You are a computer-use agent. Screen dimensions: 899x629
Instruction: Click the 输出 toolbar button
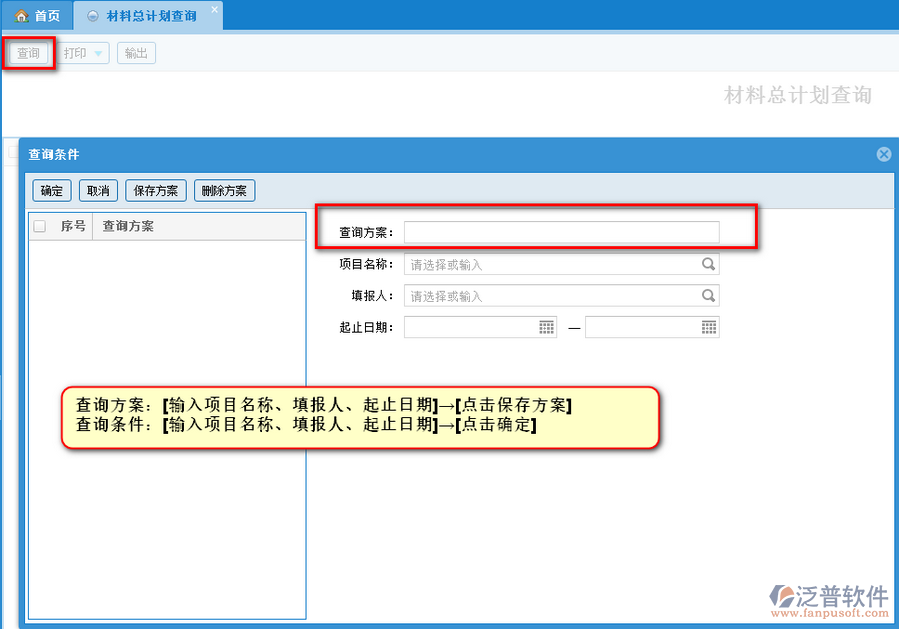(136, 53)
